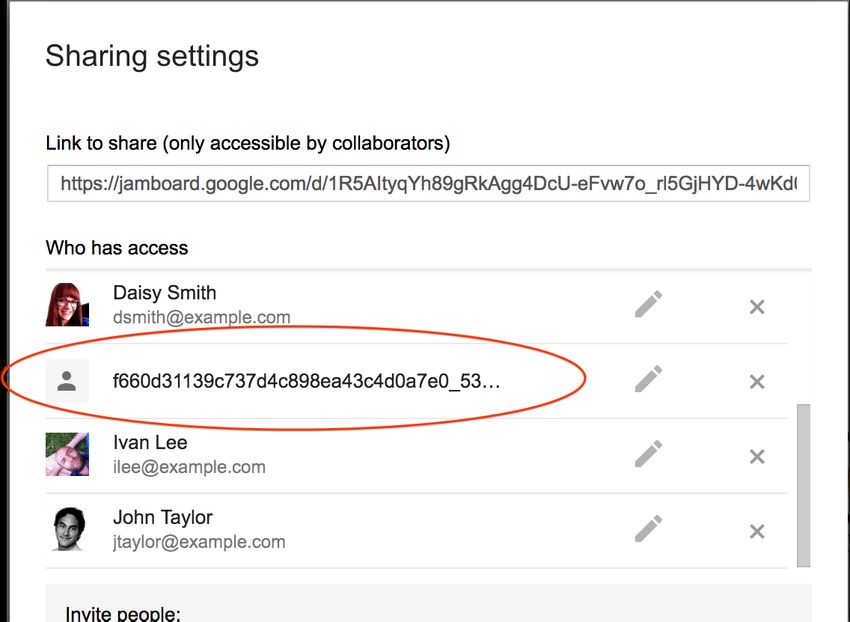Click the access list vertical scrollbar
Viewport: 850px width, 622px height.
[803, 485]
